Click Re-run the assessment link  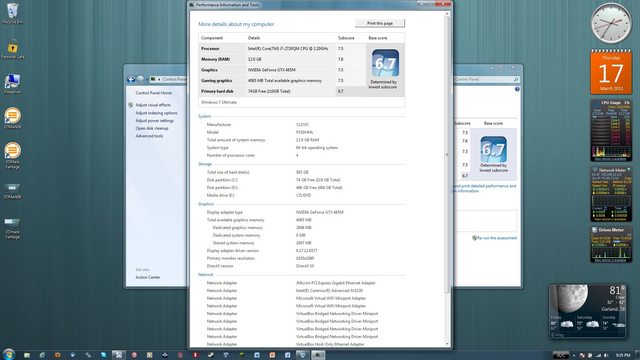coord(497,238)
